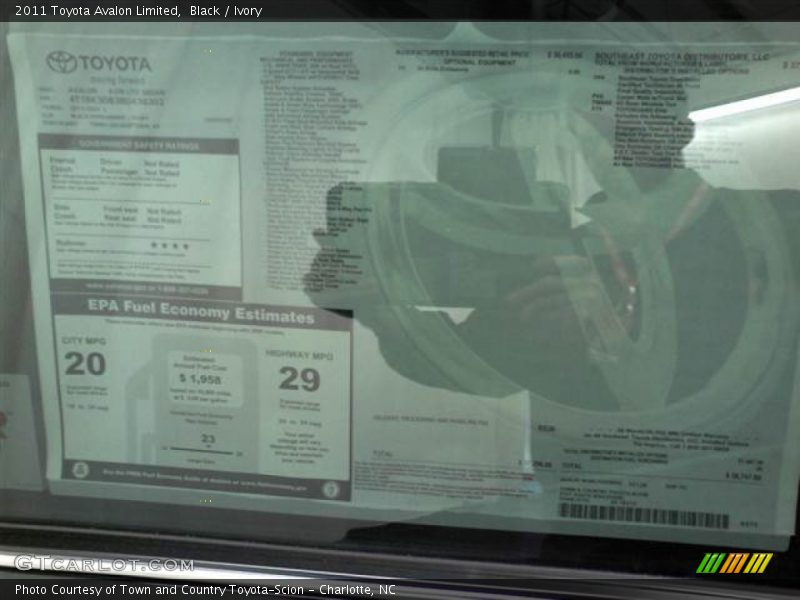Select the "EPA Fuel Economy Estimates" heading
The height and width of the screenshot is (600, 800).
pos(201,312)
